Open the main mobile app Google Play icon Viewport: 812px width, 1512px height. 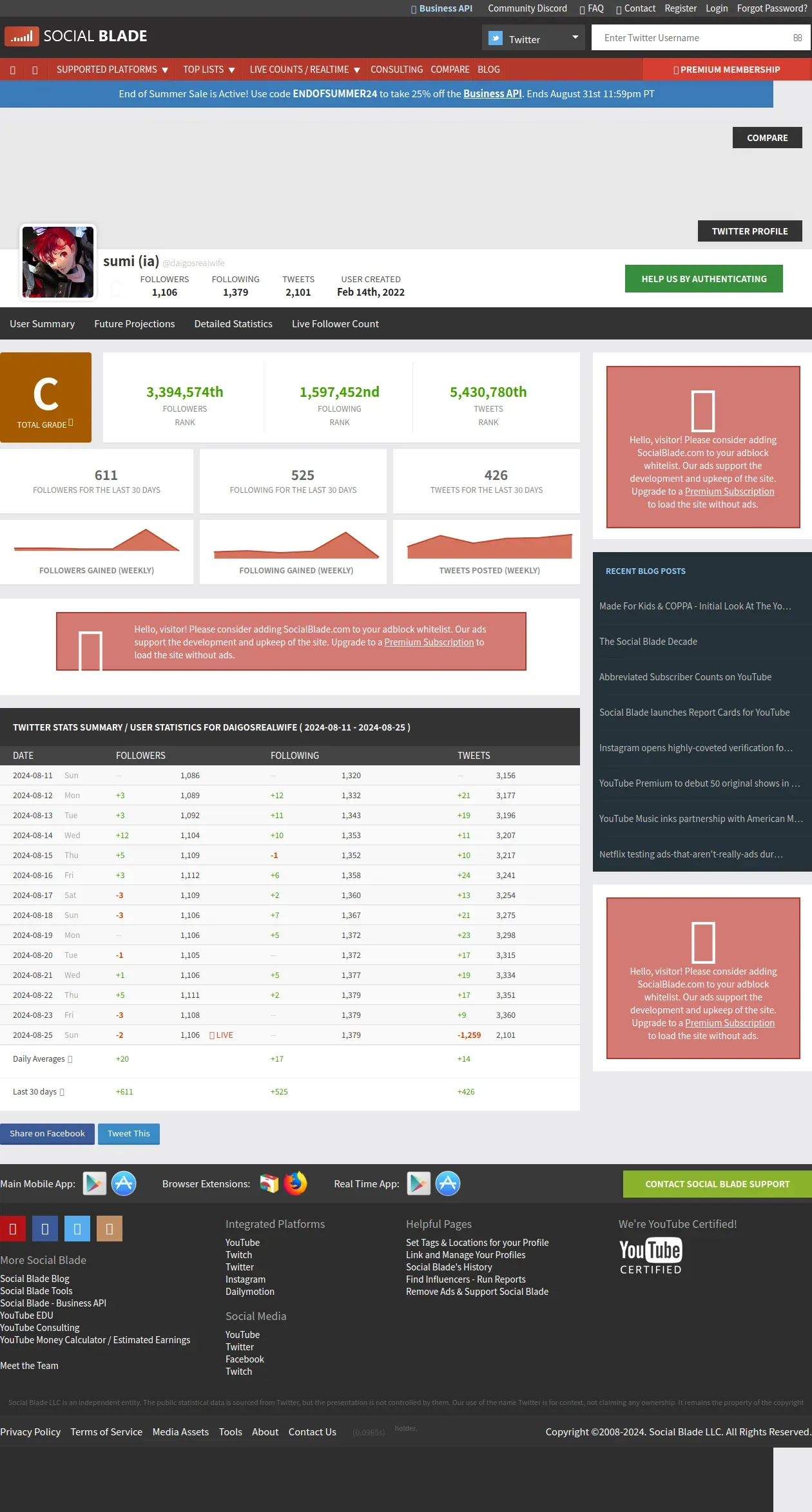[x=95, y=1183]
